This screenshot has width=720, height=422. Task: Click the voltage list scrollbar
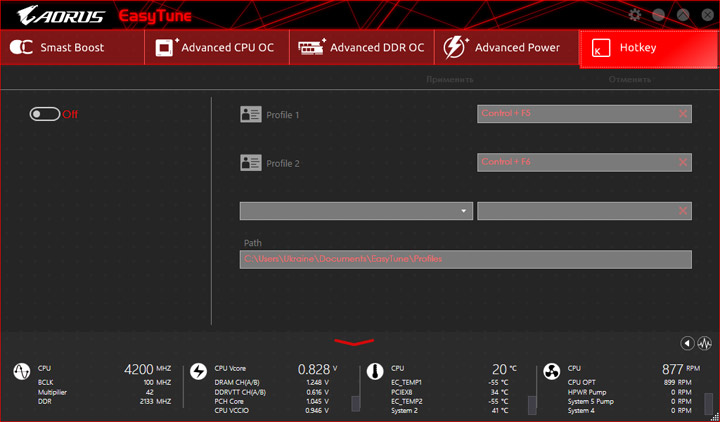(355, 403)
